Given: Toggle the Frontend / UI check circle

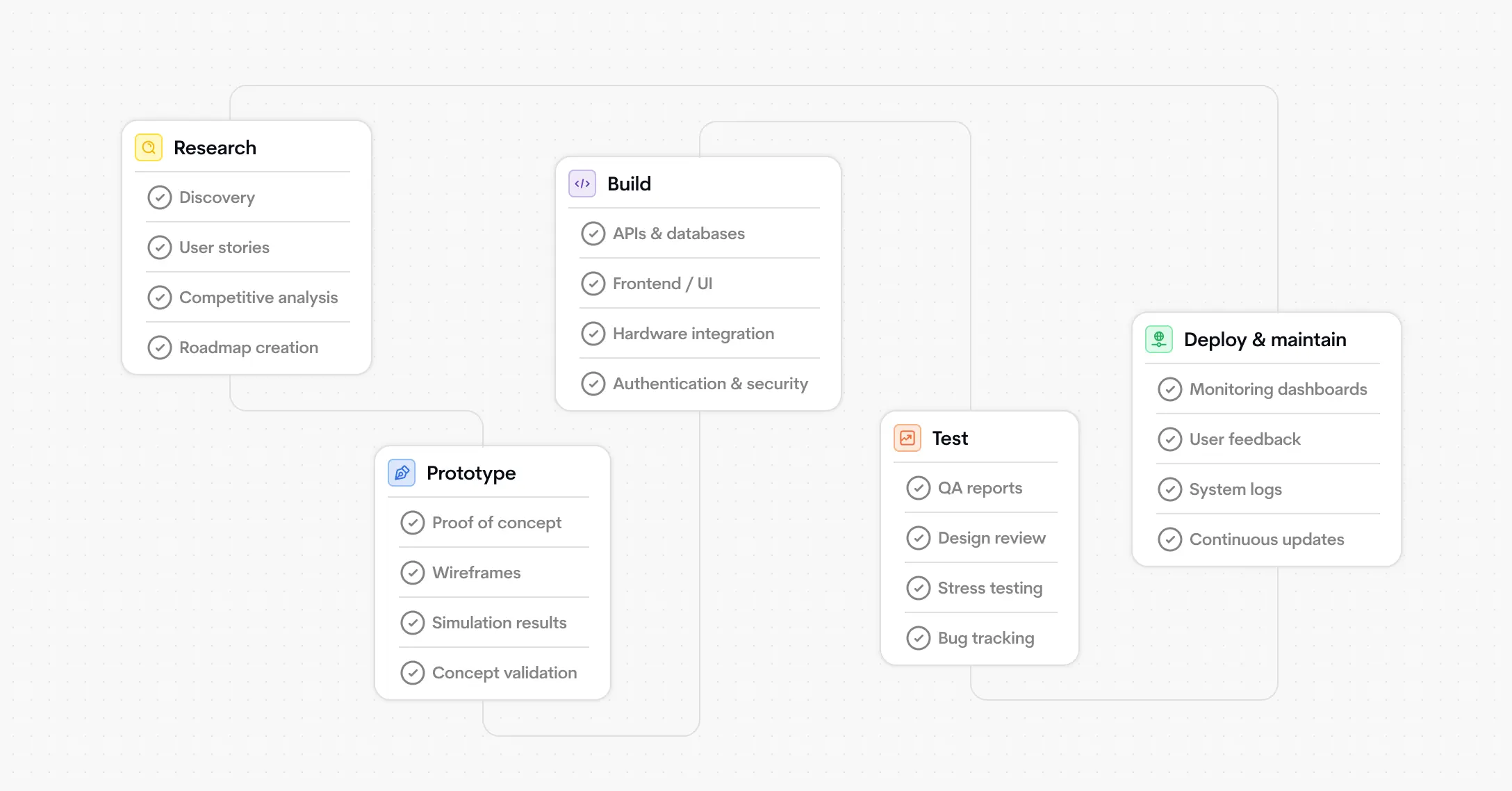Looking at the screenshot, I should click(593, 284).
